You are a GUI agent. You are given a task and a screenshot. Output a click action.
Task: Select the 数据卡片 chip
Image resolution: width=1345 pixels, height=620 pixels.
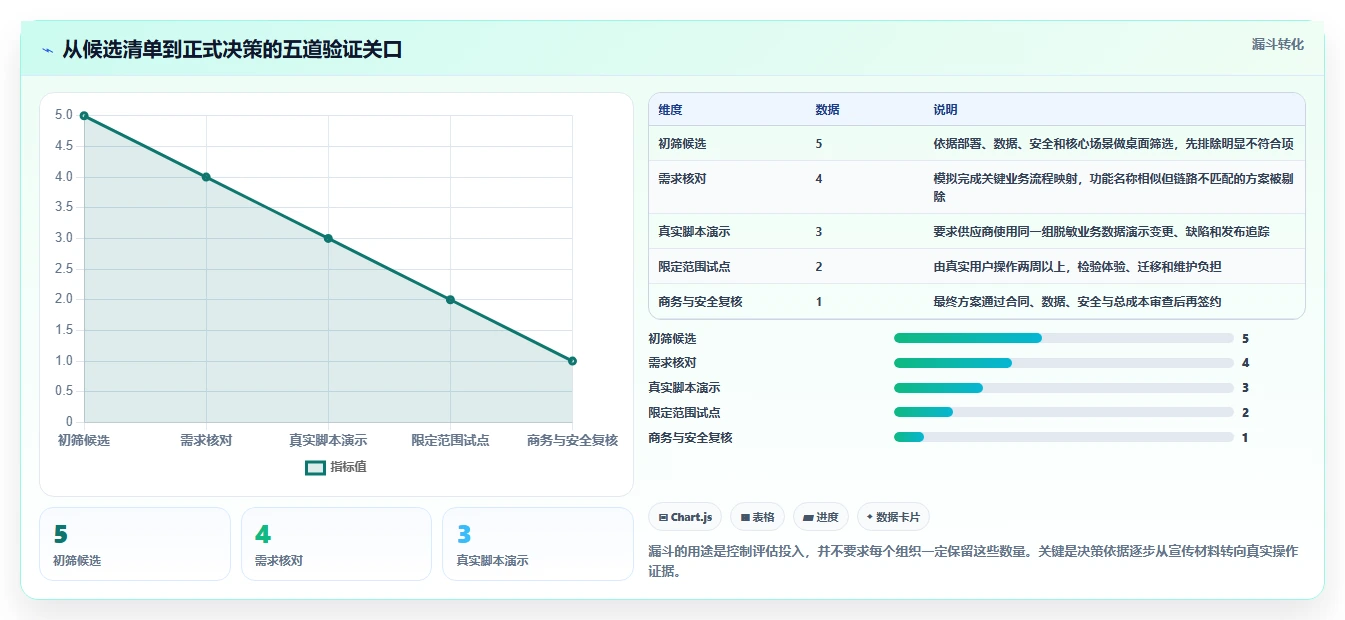(x=893, y=517)
